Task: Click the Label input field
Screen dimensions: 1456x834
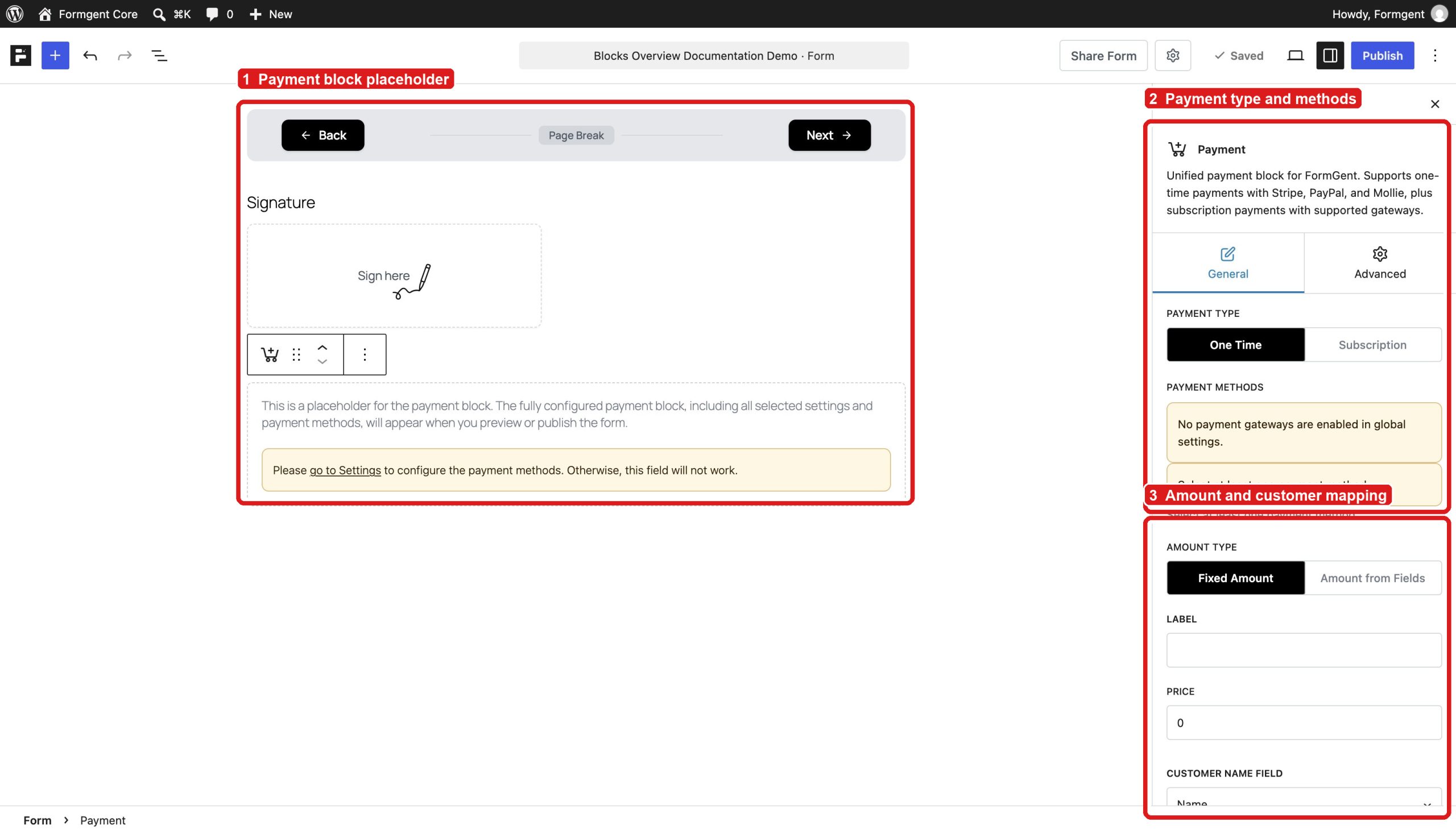Action: (1304, 650)
